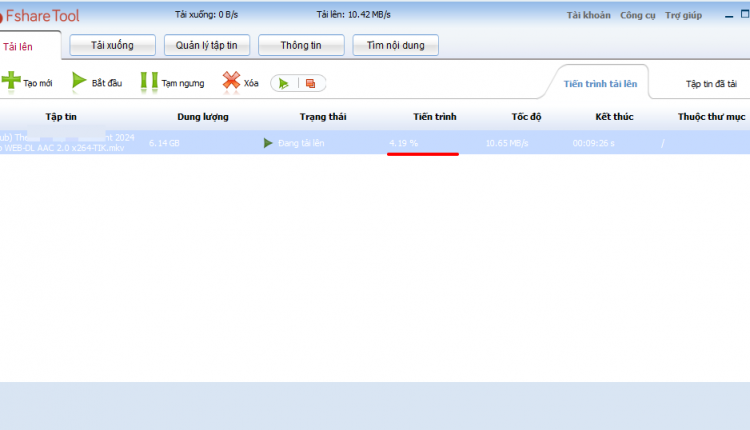
Task: Sort by Thuộc thư mục column header
Action: coord(711,117)
